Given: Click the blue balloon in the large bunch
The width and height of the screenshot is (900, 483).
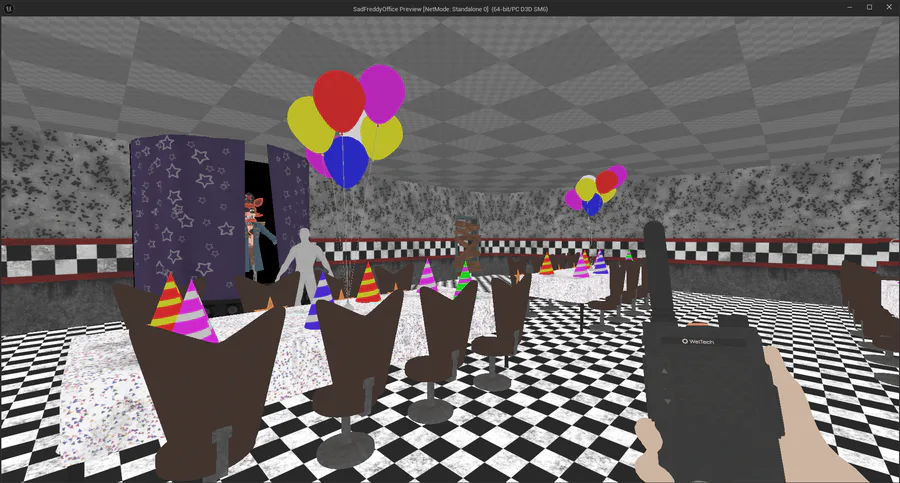Looking at the screenshot, I should point(346,161).
